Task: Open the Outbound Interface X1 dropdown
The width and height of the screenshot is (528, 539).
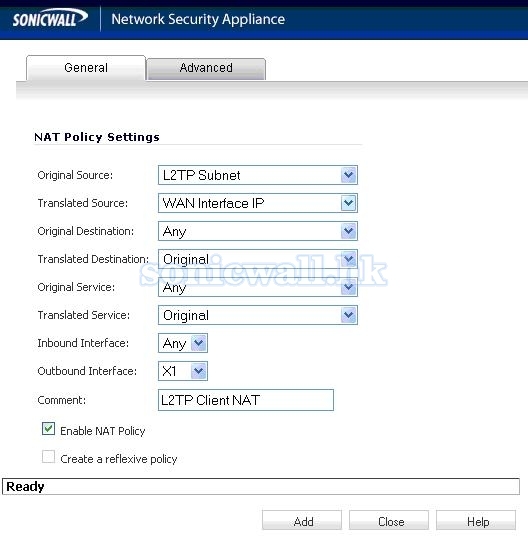Action: tap(183, 371)
